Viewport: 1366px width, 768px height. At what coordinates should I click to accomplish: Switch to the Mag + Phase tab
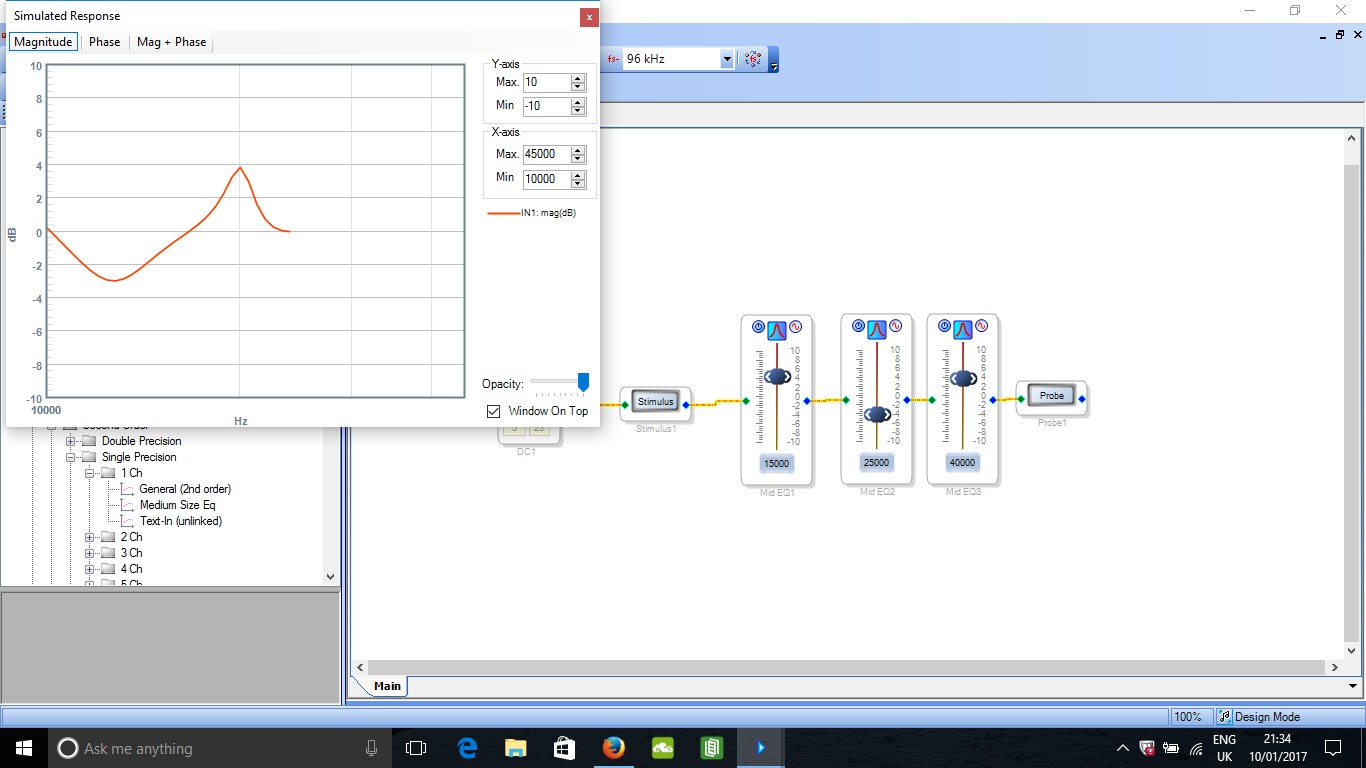pyautogui.click(x=171, y=42)
